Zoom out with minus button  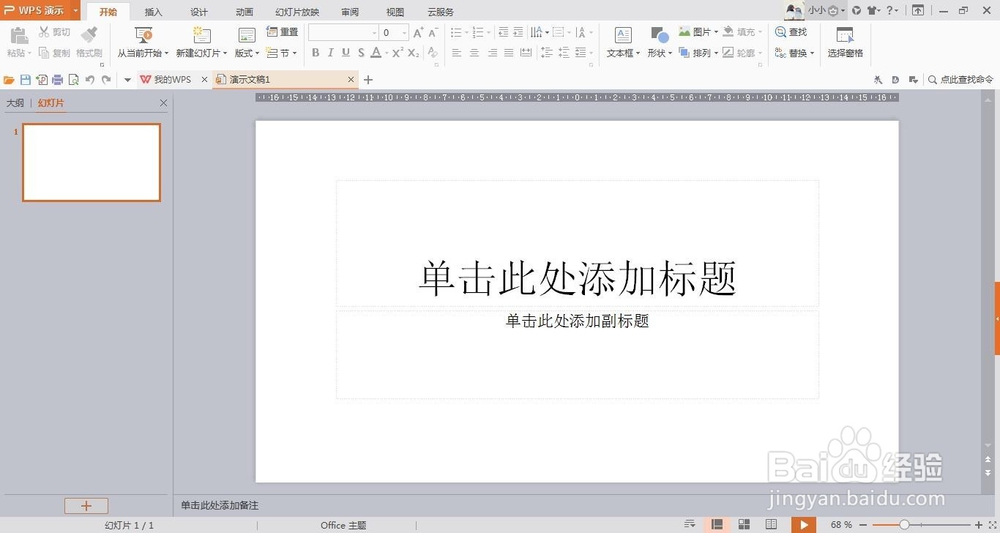click(865, 525)
